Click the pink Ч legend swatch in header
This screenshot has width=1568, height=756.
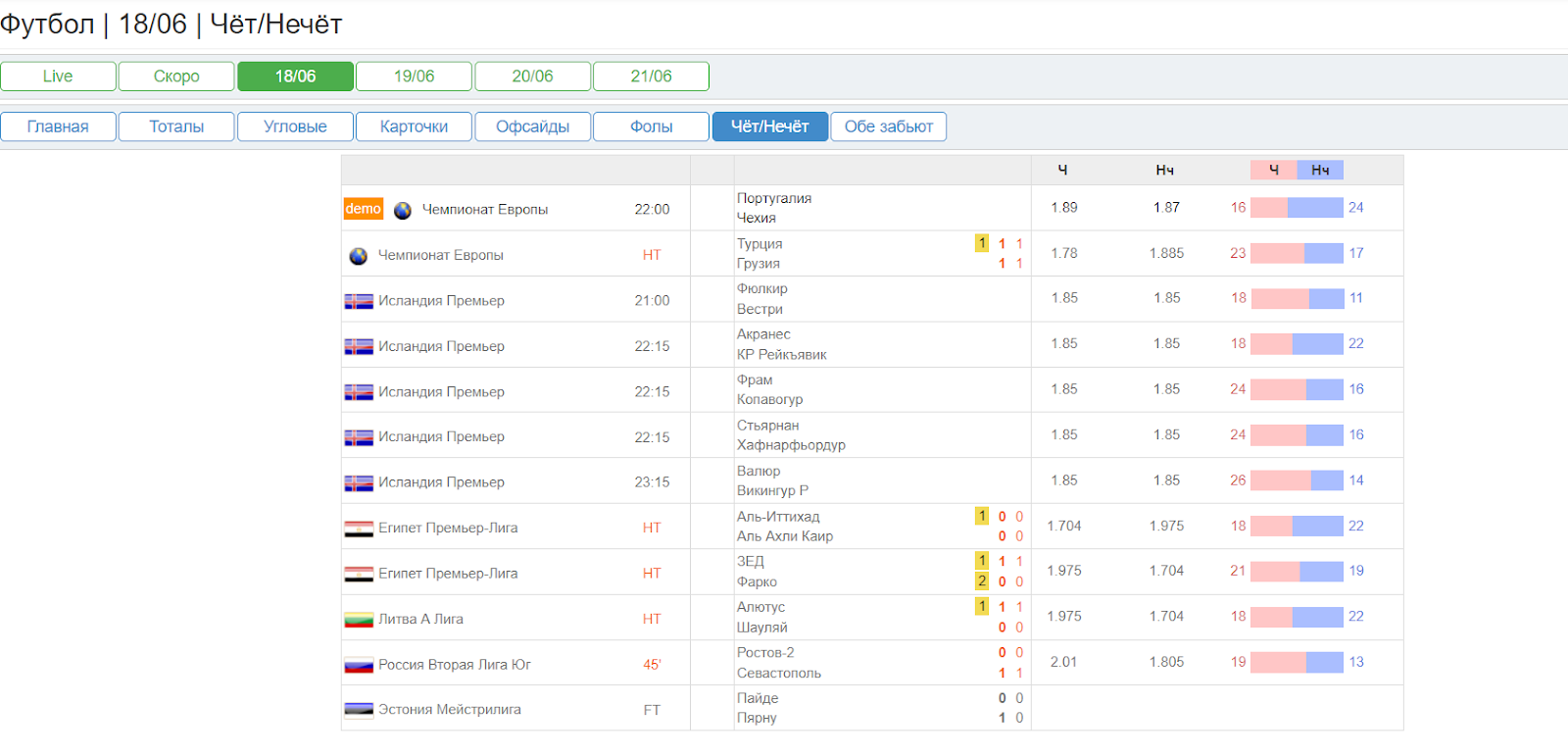(x=1273, y=171)
